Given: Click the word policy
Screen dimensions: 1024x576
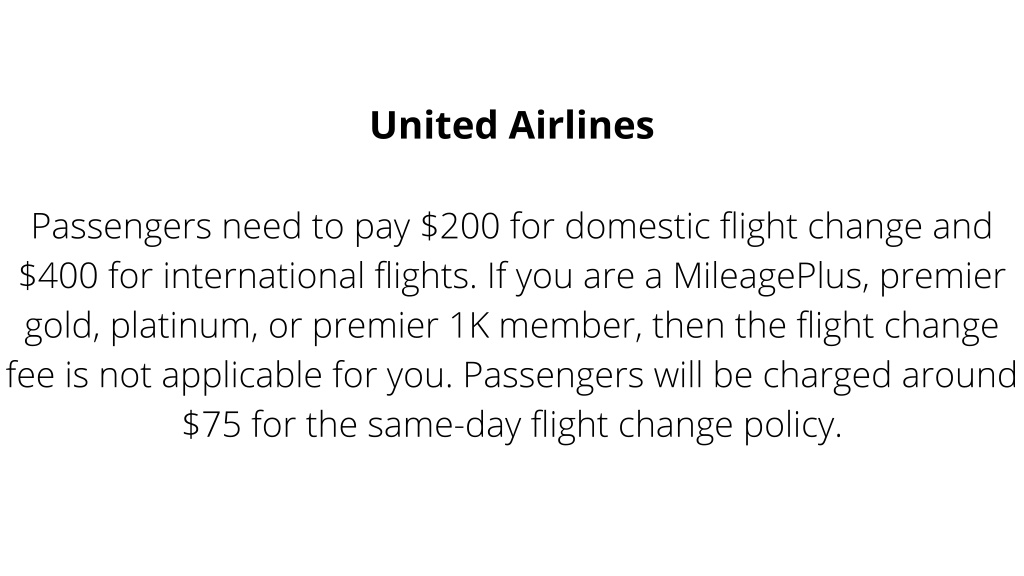Looking at the screenshot, I should [793, 426].
